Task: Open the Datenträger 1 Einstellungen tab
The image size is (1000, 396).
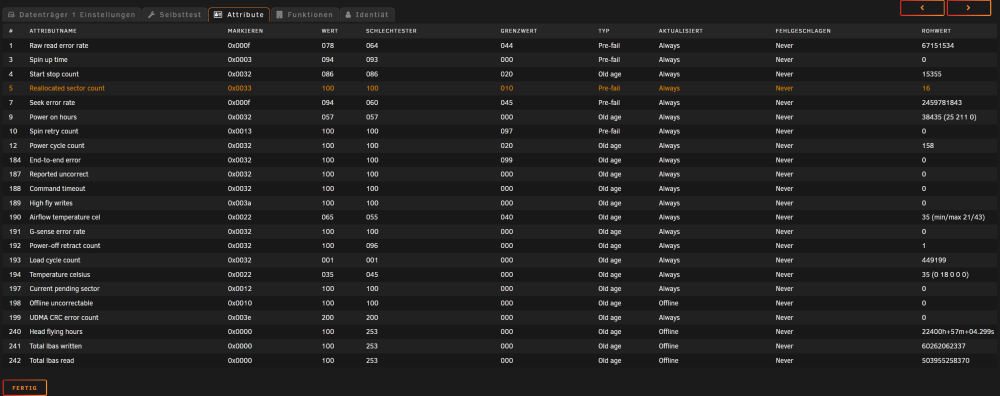Action: click(71, 15)
